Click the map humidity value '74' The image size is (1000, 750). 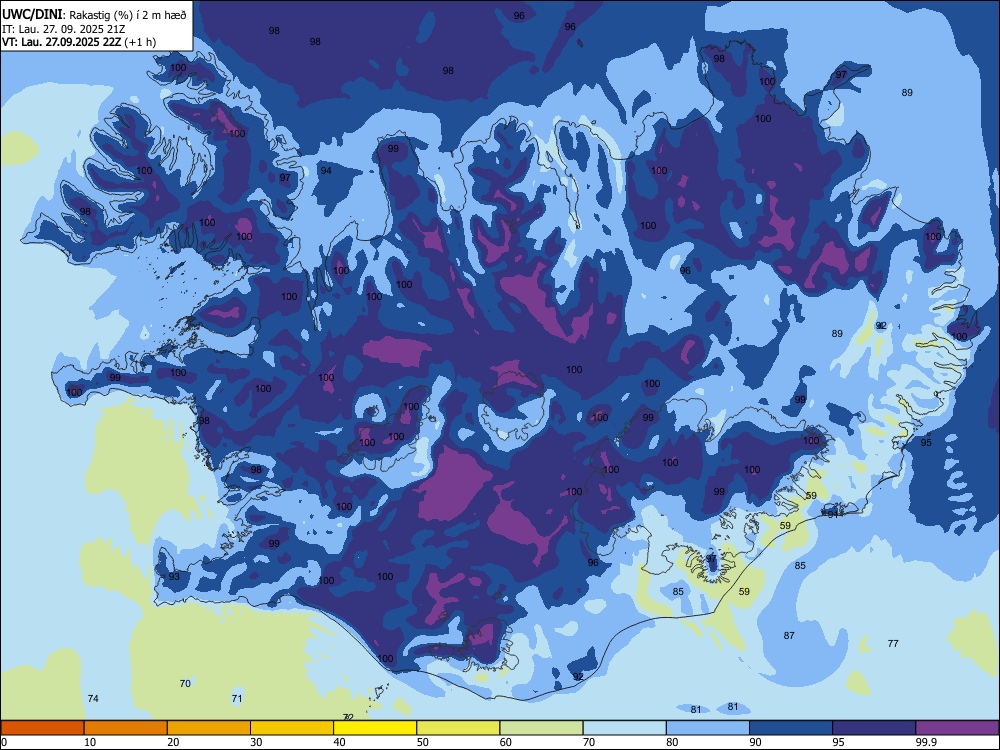[x=92, y=698]
